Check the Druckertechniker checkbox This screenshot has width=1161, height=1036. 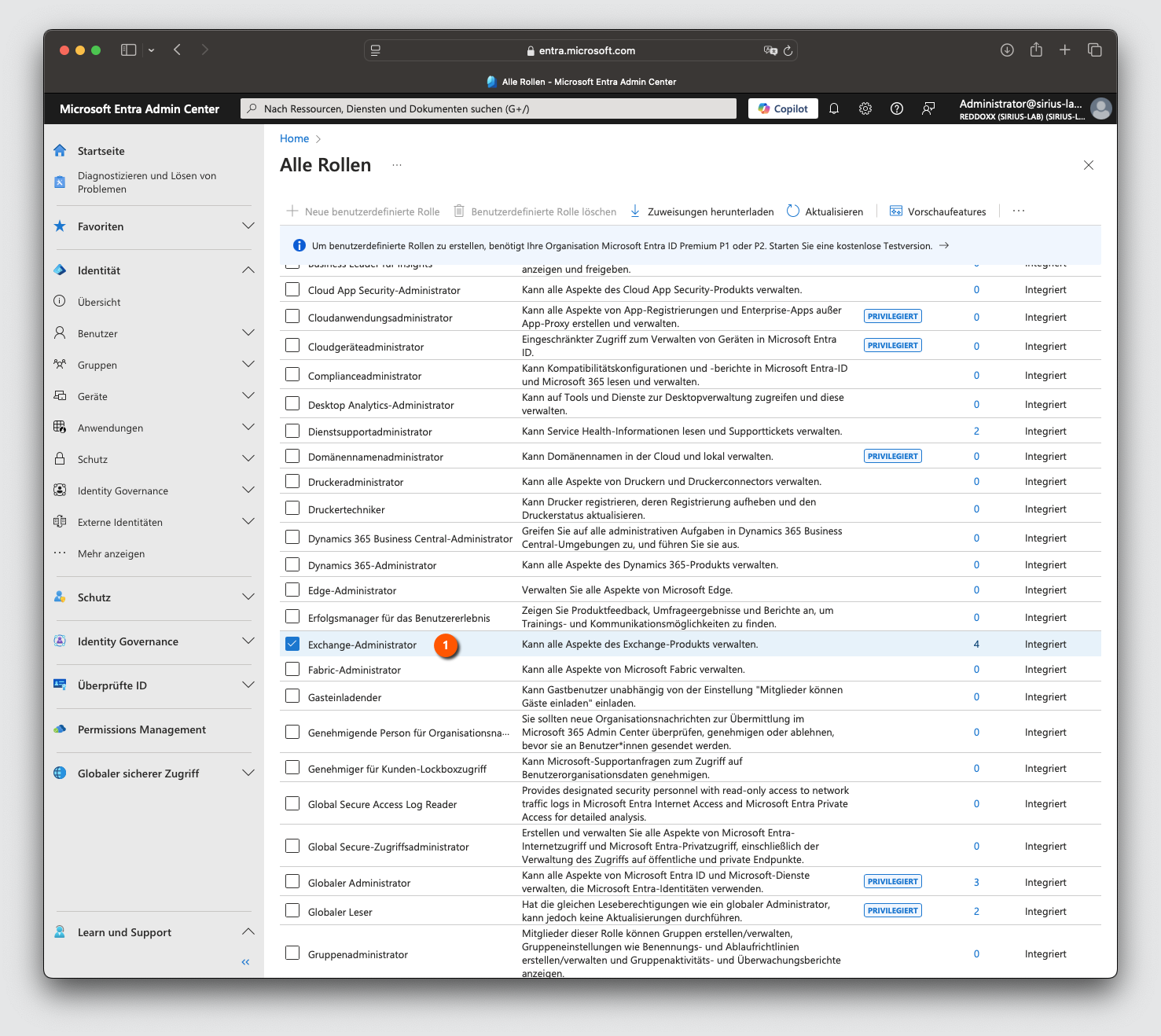(x=292, y=509)
